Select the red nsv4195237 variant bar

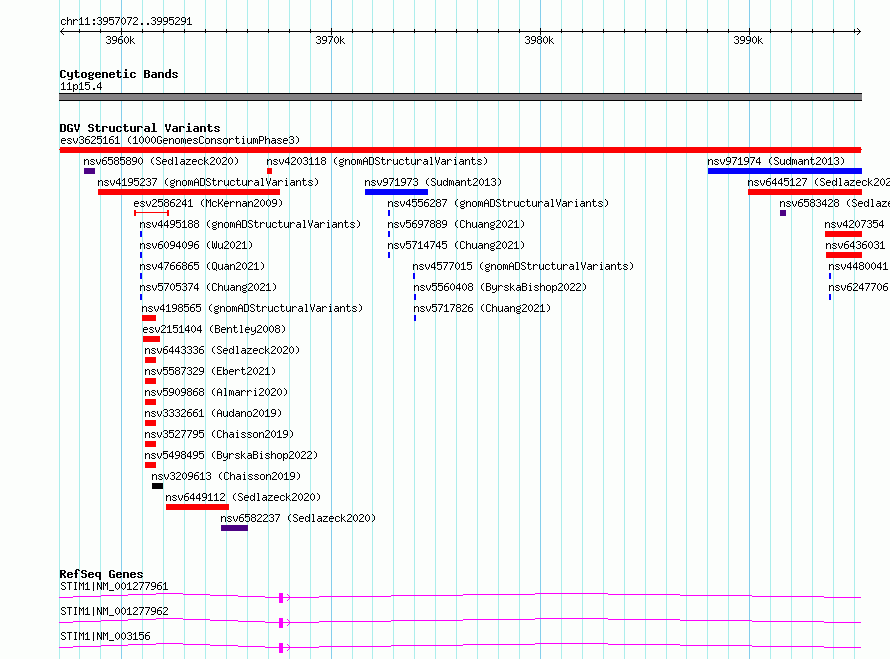189,192
